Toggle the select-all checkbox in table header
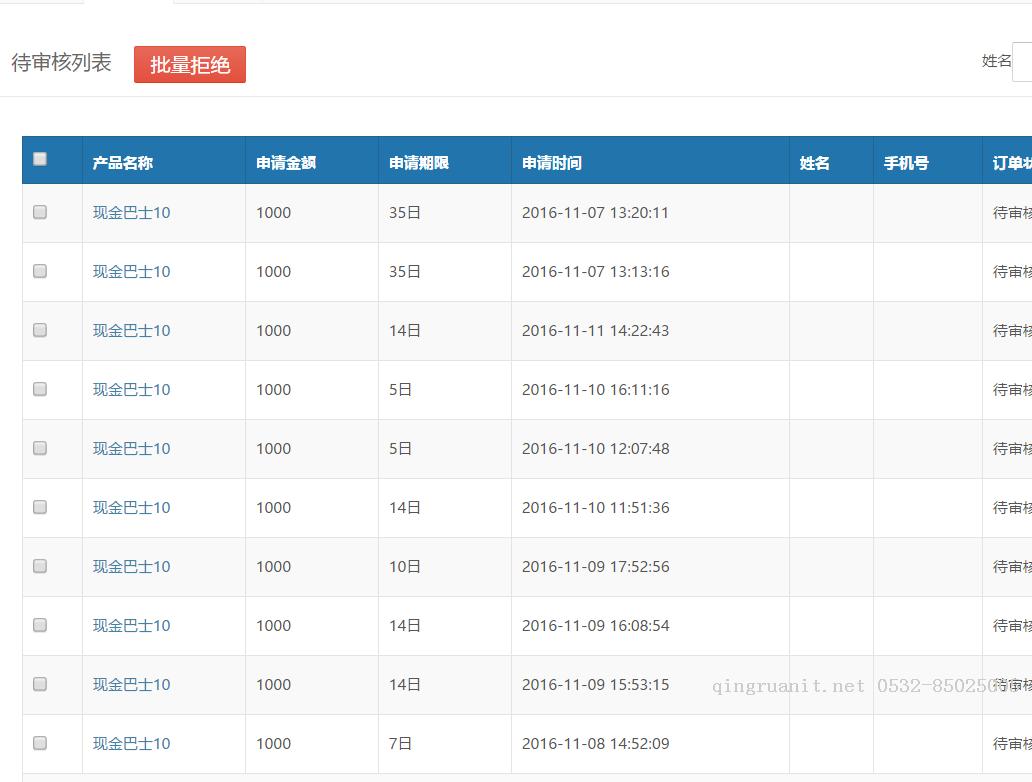 (x=40, y=159)
